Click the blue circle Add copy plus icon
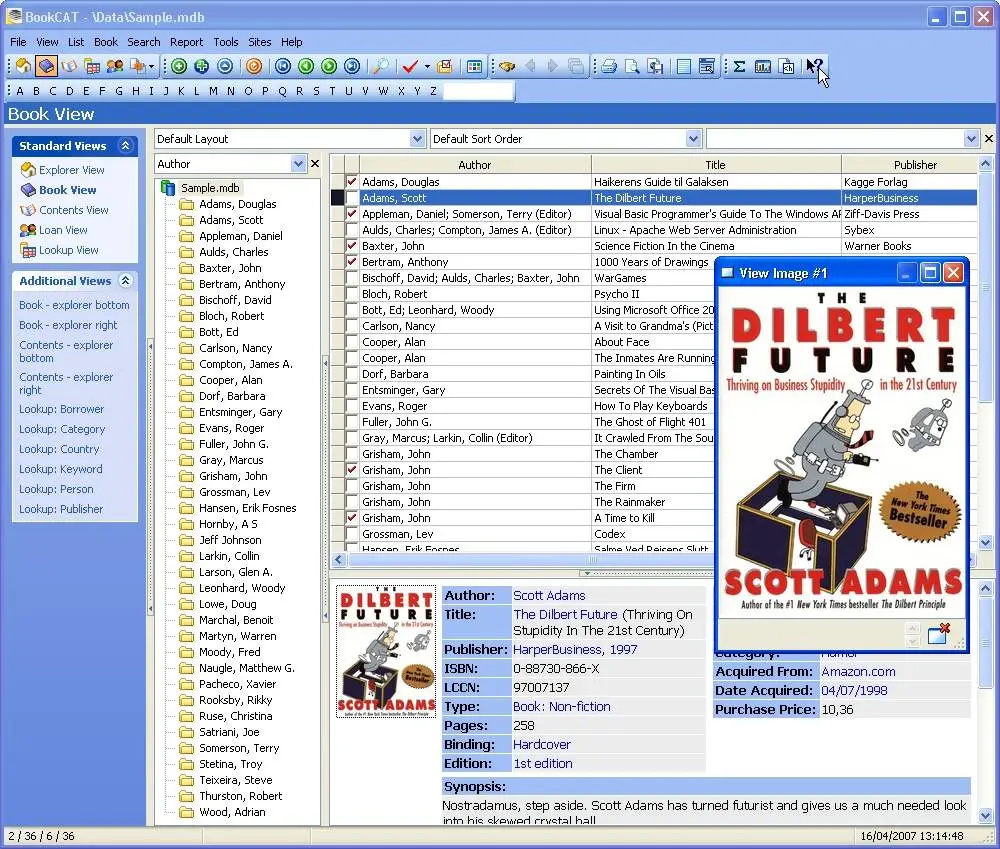This screenshot has width=1000, height=849. click(x=202, y=66)
